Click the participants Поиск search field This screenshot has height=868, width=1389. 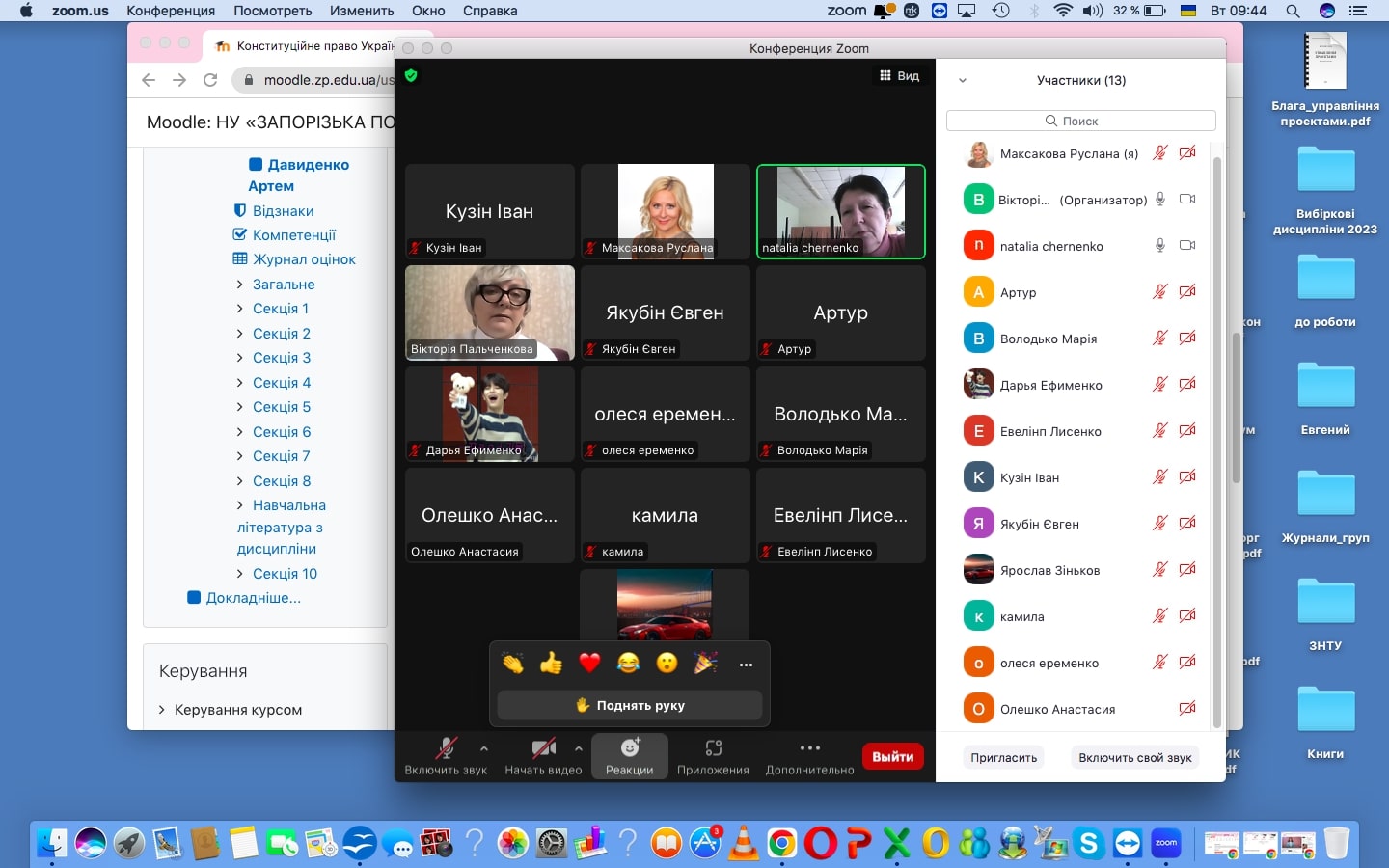1080,121
